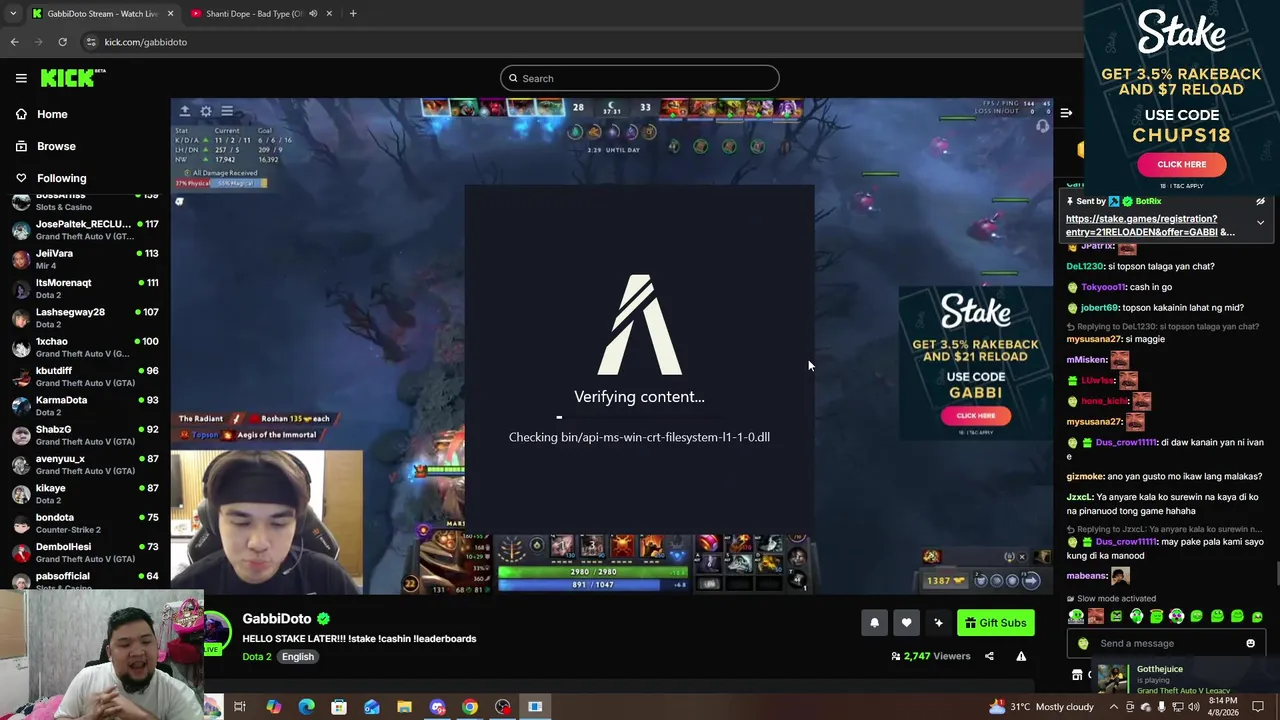Open JeiiVara channel in sidebar
This screenshot has width=1280, height=720.
[85, 259]
